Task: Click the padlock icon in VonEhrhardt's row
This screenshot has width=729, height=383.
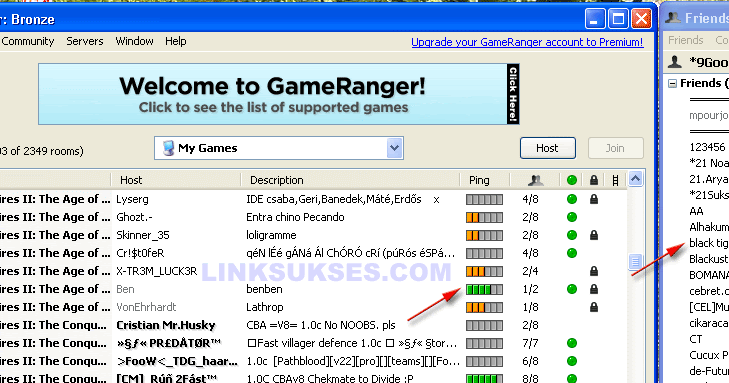Action: click(x=594, y=307)
